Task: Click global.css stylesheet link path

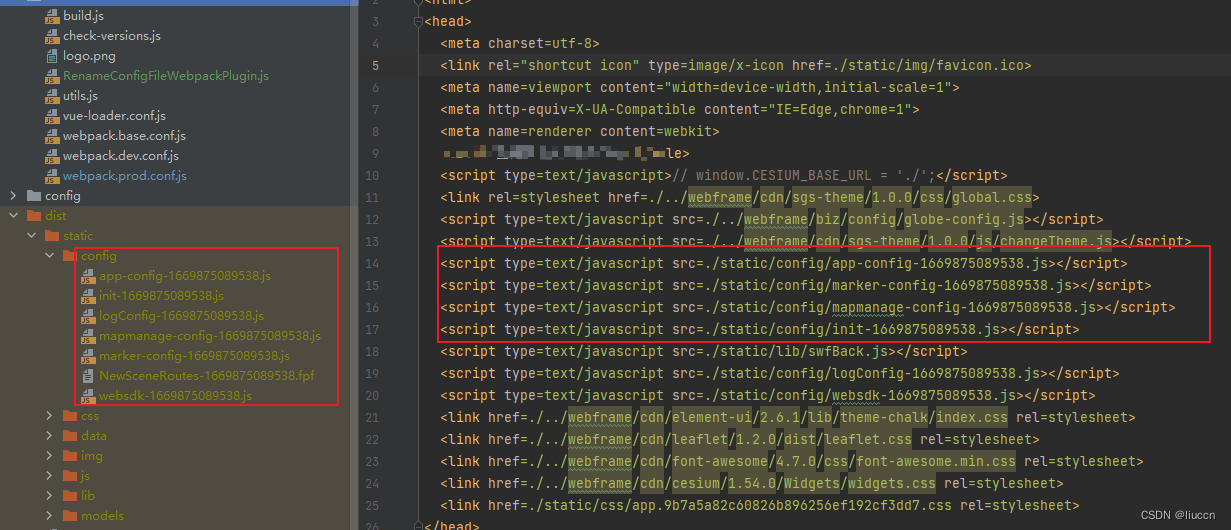Action: pos(846,198)
